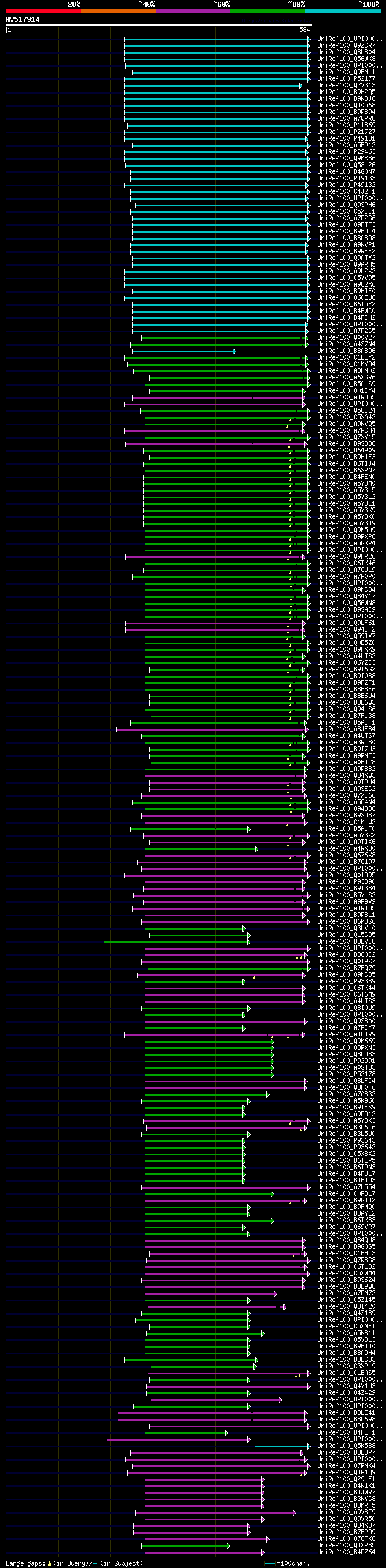The width and height of the screenshot is (386, 1568).
Task: Click the green alignment bar for UniRef100_B8BVI8
Action: 177,942
